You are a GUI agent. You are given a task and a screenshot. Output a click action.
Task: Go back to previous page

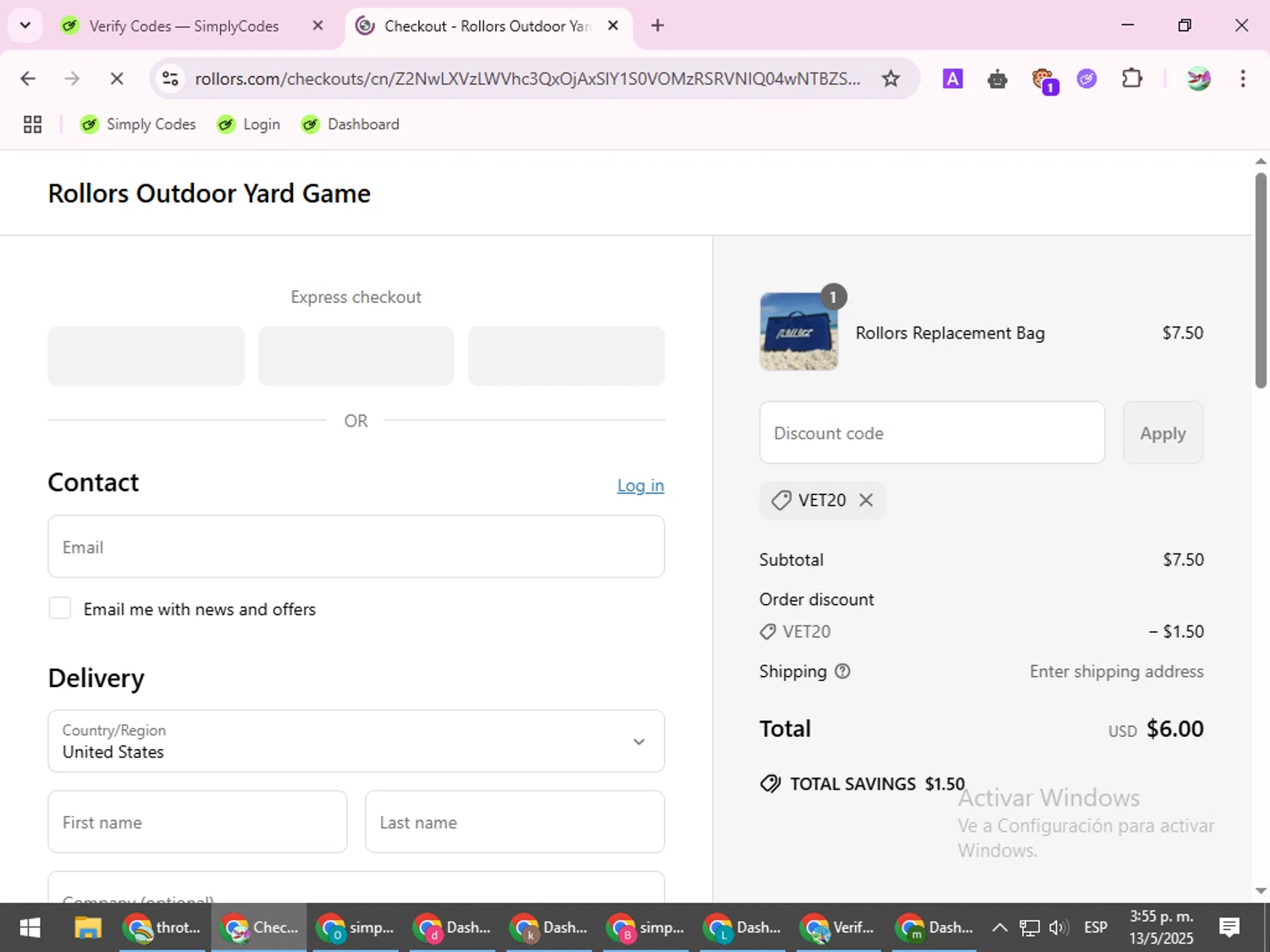[28, 79]
